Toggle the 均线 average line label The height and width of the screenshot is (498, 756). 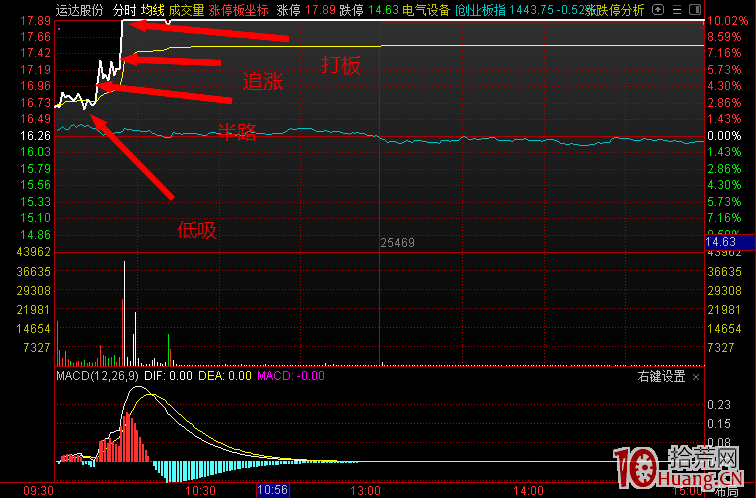pyautogui.click(x=153, y=10)
